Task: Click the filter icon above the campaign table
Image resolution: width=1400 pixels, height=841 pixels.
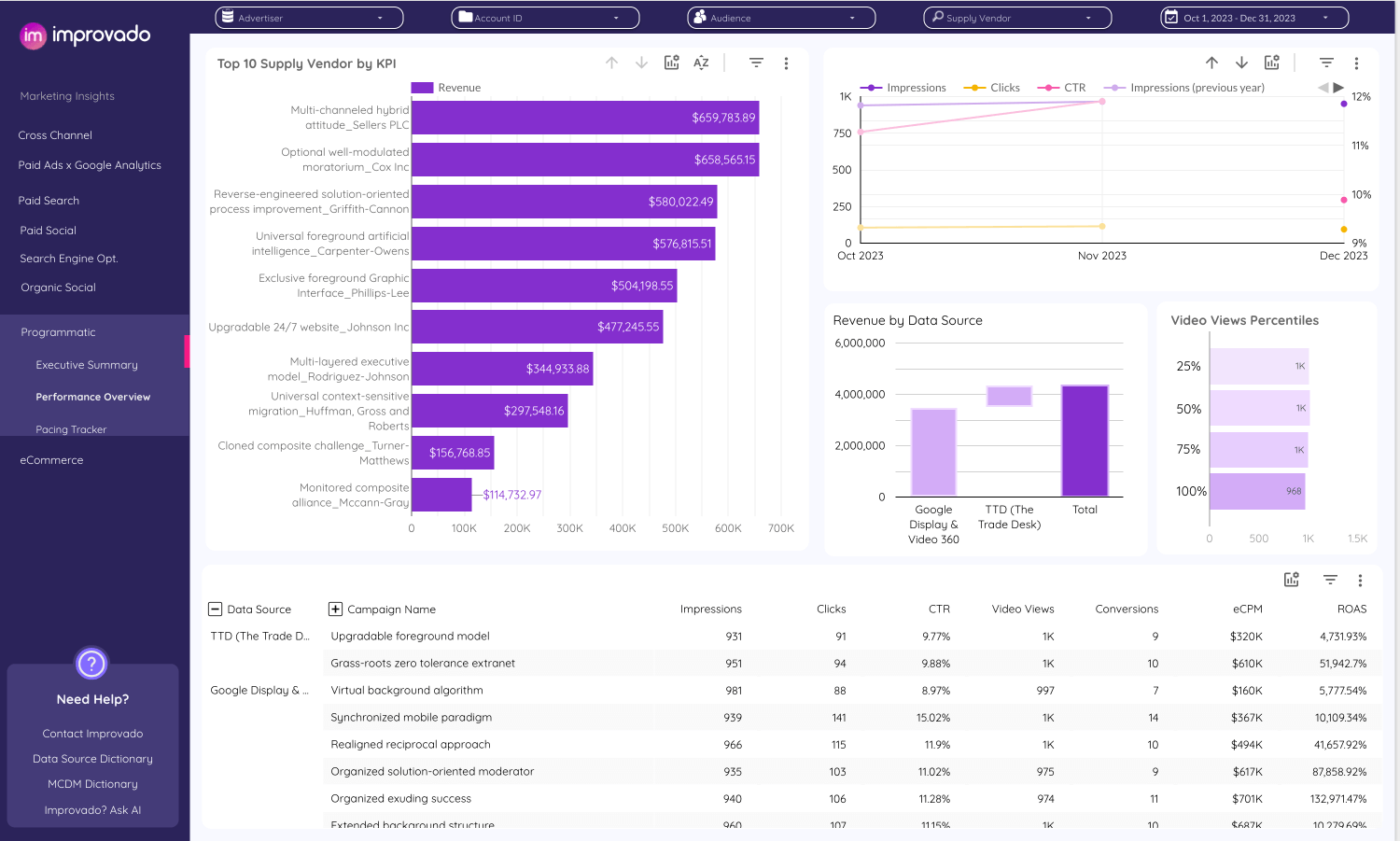Action: point(1330,580)
